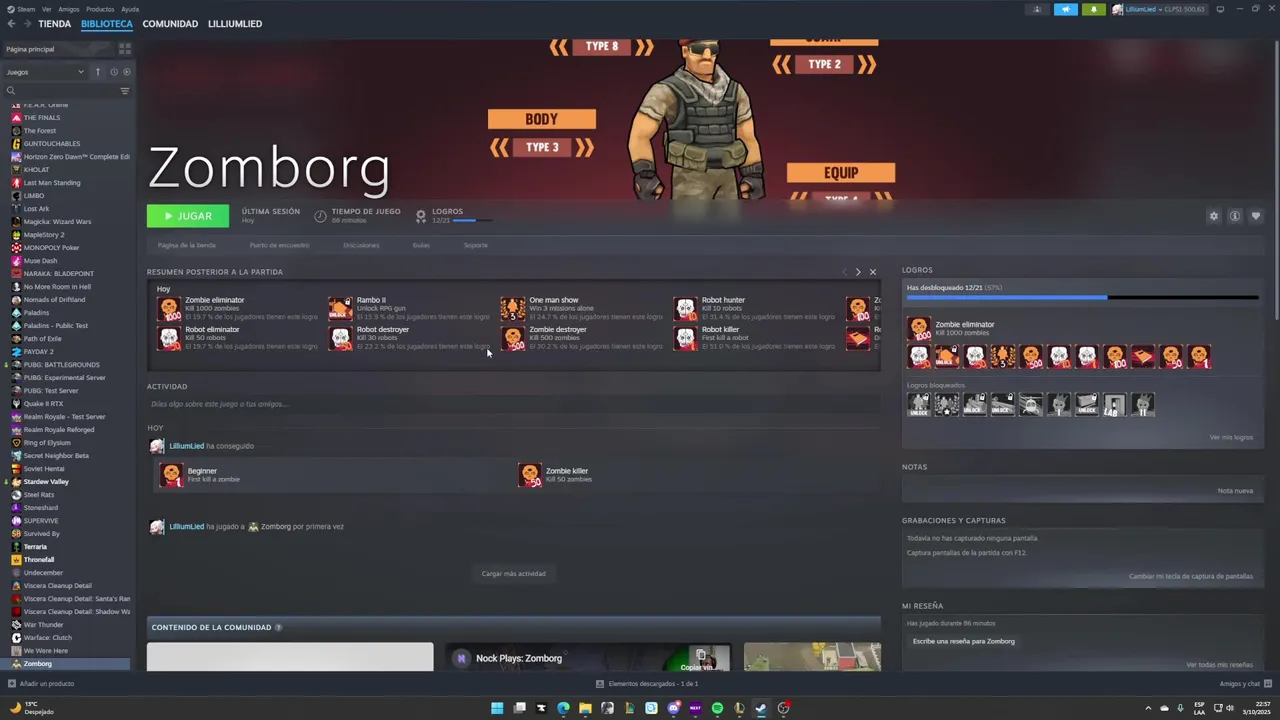The image size is (1280, 720).
Task: Close the post-game summary panel
Action: (873, 272)
